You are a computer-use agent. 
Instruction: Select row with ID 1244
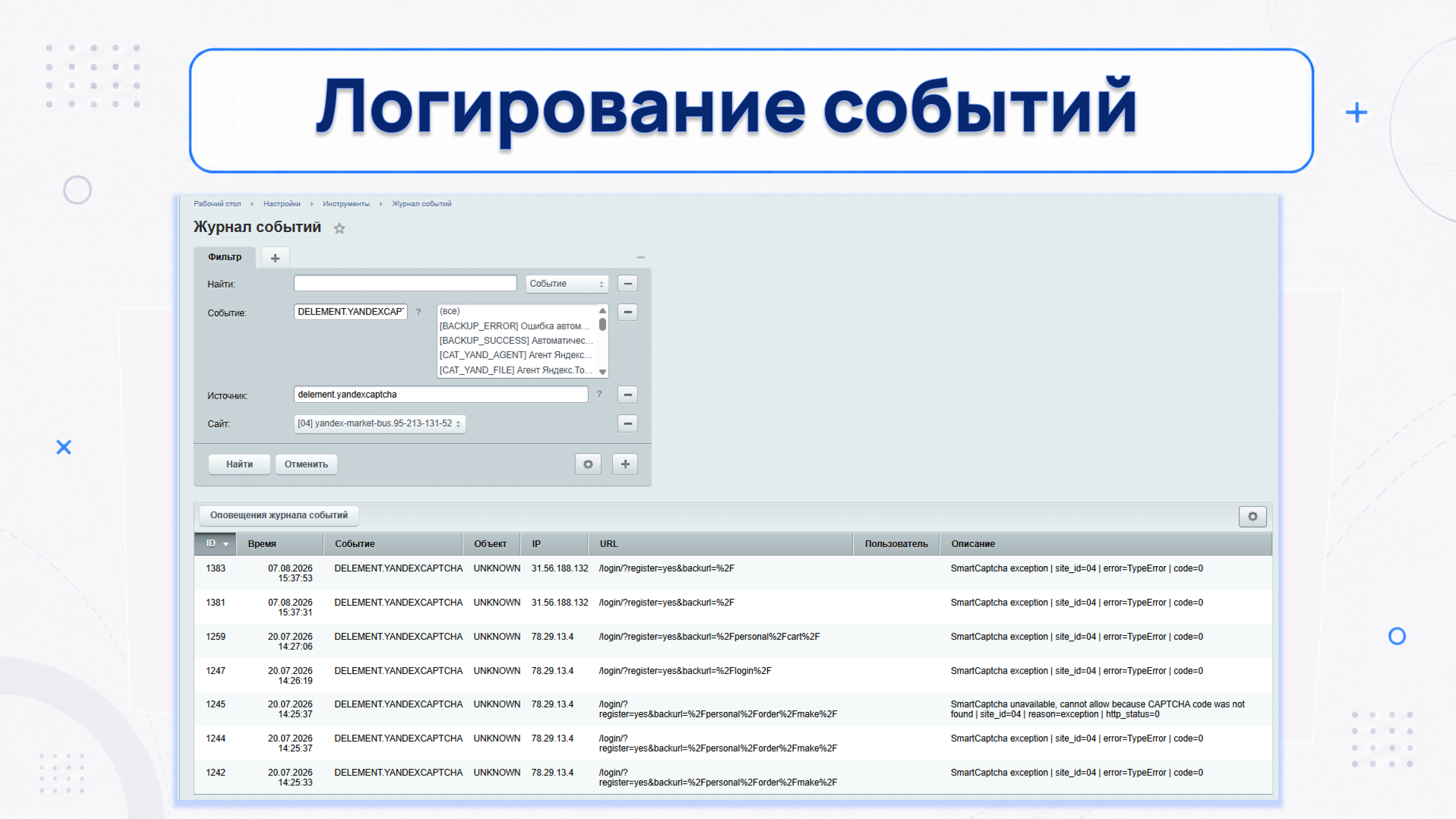pyautogui.click(x=732, y=743)
